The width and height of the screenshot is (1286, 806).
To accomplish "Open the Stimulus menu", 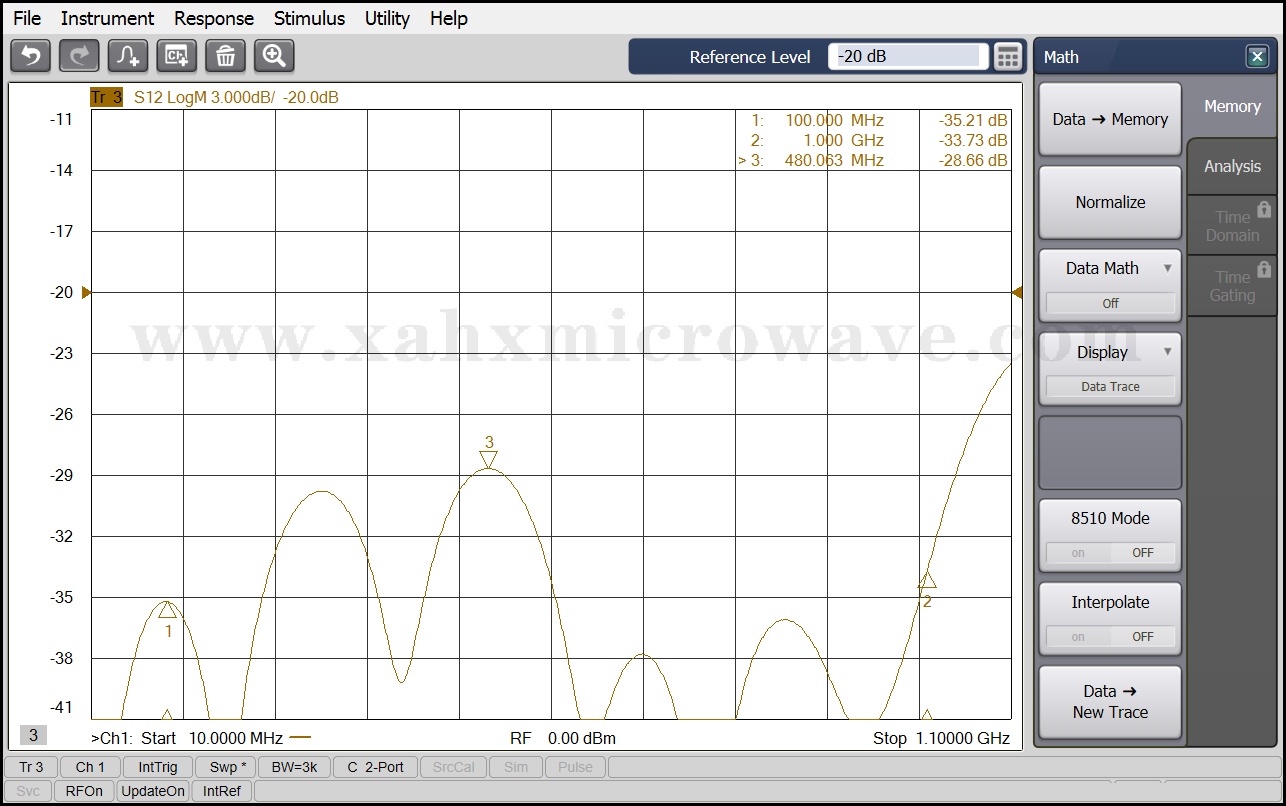I will coord(309,18).
